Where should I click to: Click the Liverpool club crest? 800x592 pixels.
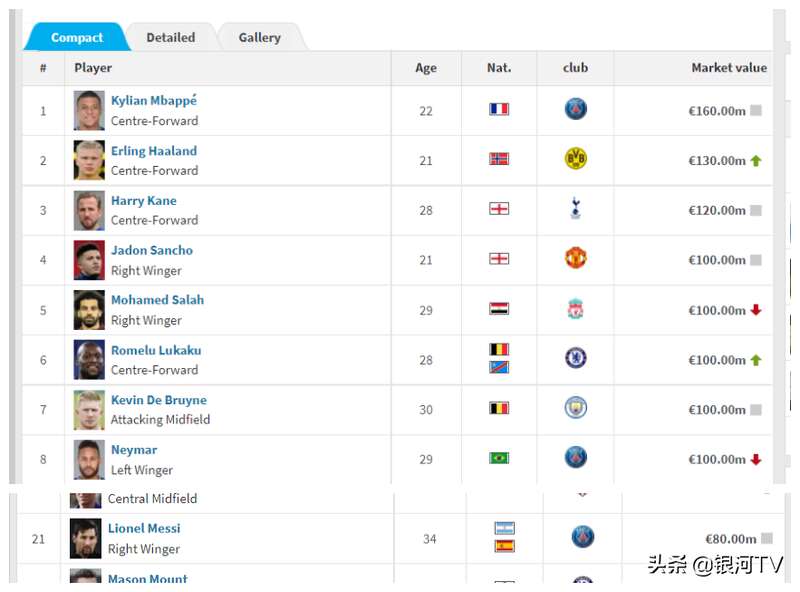pyautogui.click(x=576, y=309)
